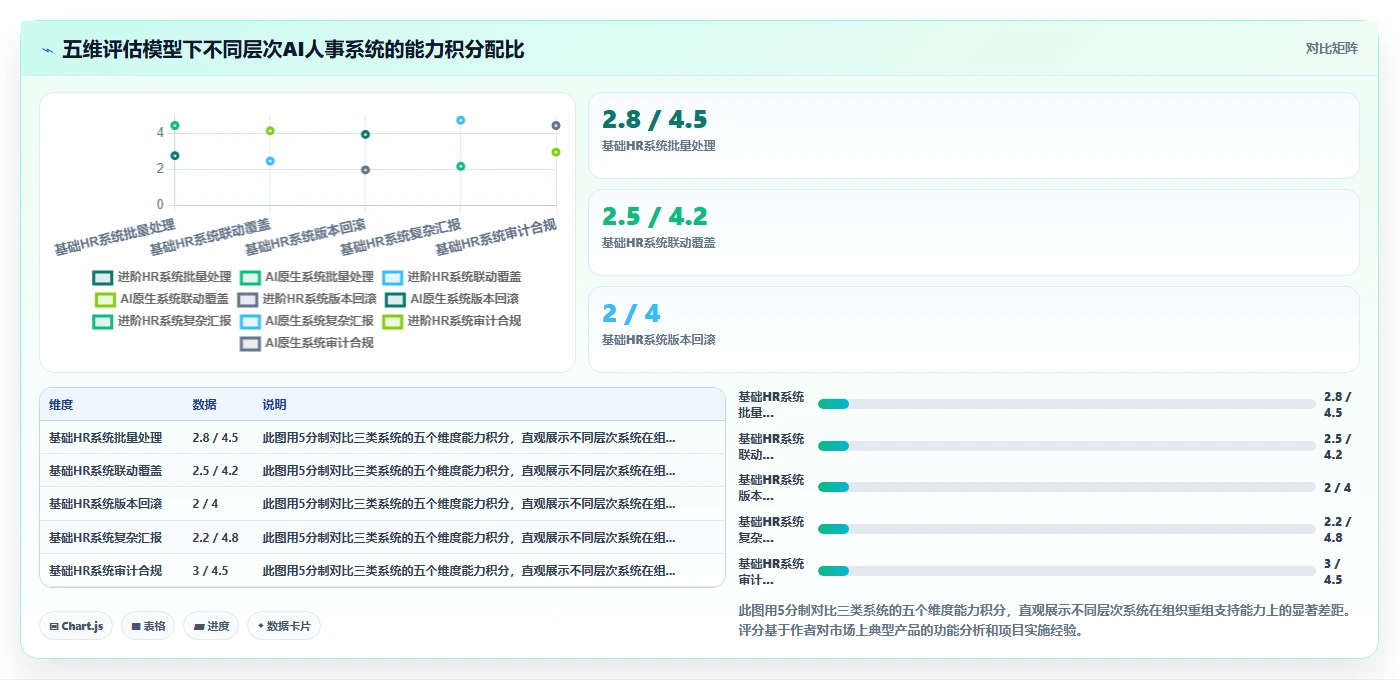
Task: Click the 基础HR系统复杂汇报 progress bar
Action: pos(1066,529)
